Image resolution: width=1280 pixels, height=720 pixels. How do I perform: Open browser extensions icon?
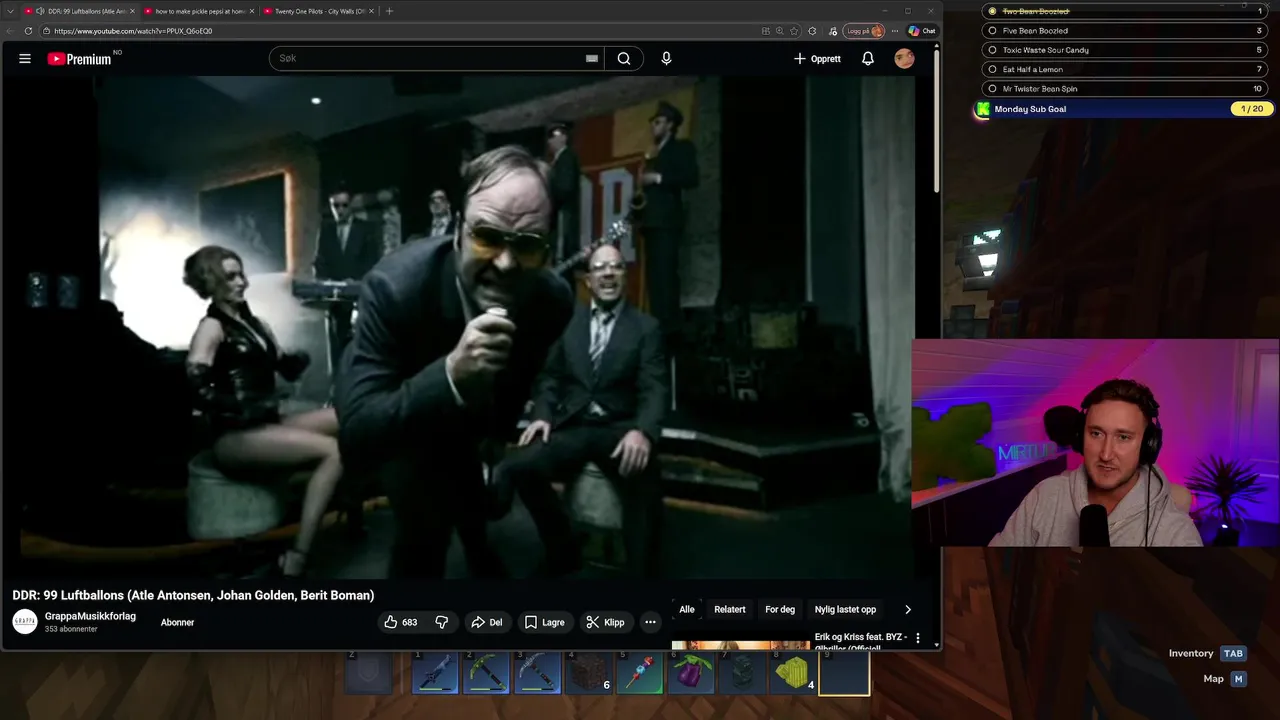click(x=812, y=31)
